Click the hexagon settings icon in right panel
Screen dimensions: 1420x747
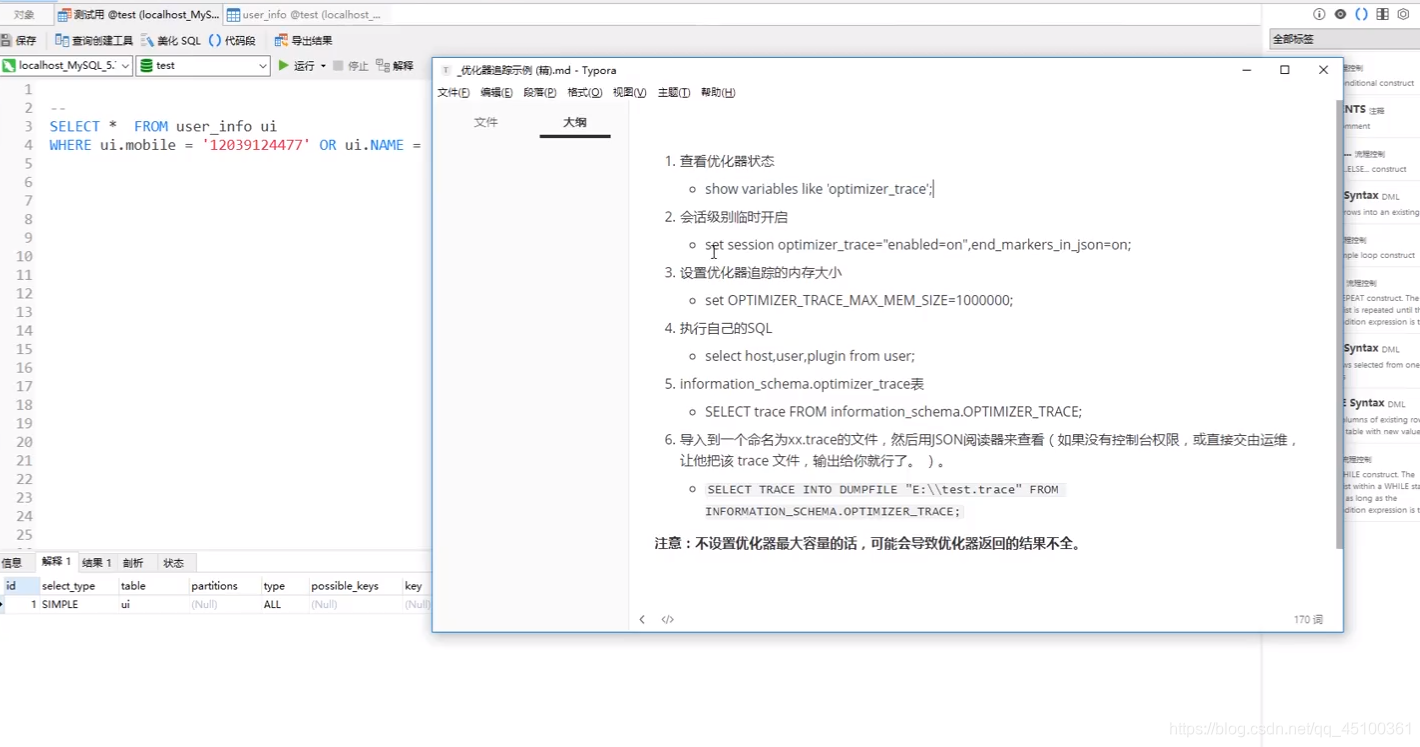tap(1403, 14)
